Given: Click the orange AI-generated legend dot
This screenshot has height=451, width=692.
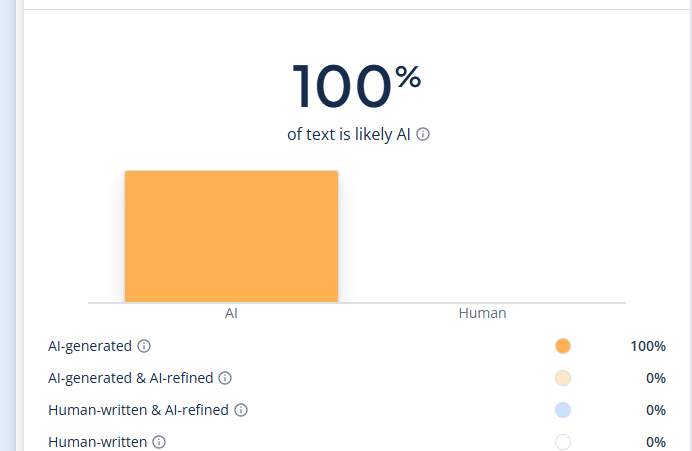Looking at the screenshot, I should tap(562, 346).
